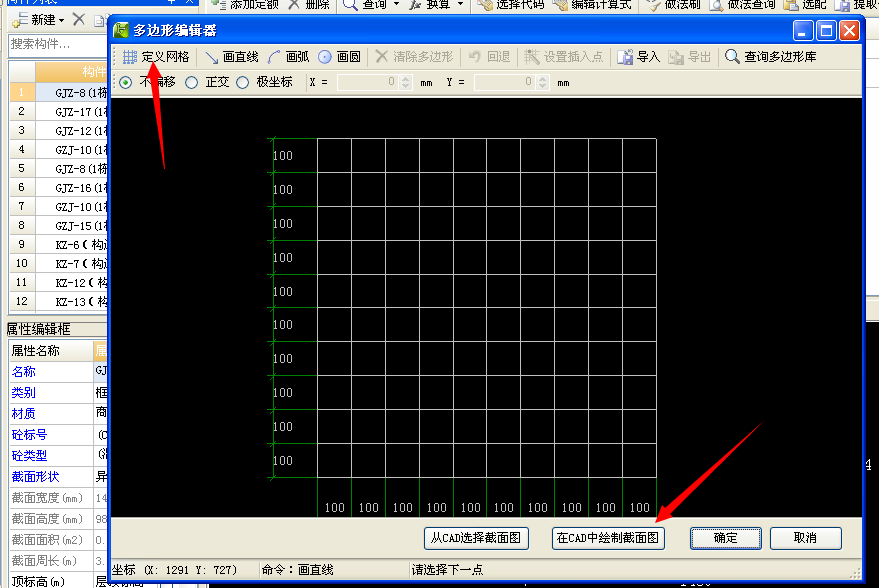This screenshot has width=879, height=588.
Task: Select component row 8 GZJ-15
Action: [x=58, y=226]
